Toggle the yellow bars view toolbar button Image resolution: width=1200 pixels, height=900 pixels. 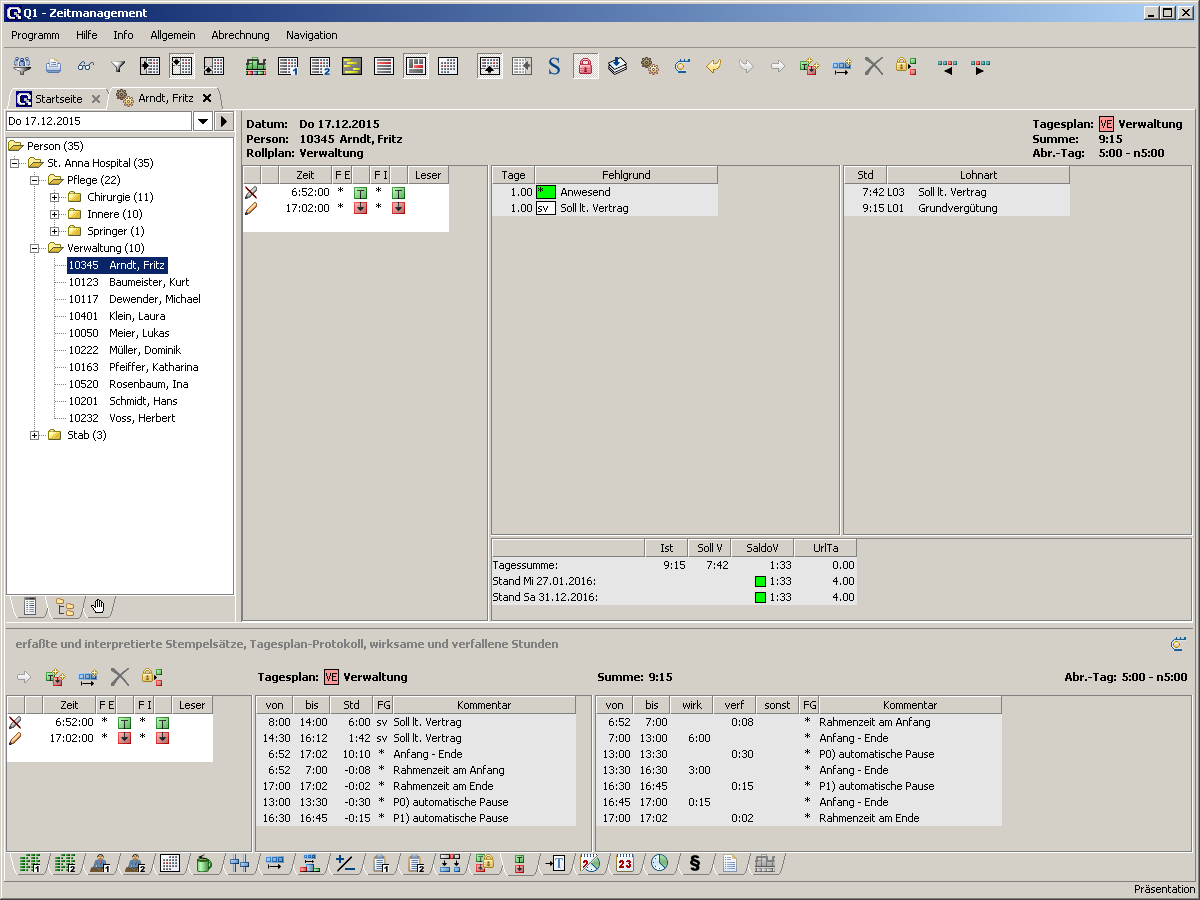[351, 67]
